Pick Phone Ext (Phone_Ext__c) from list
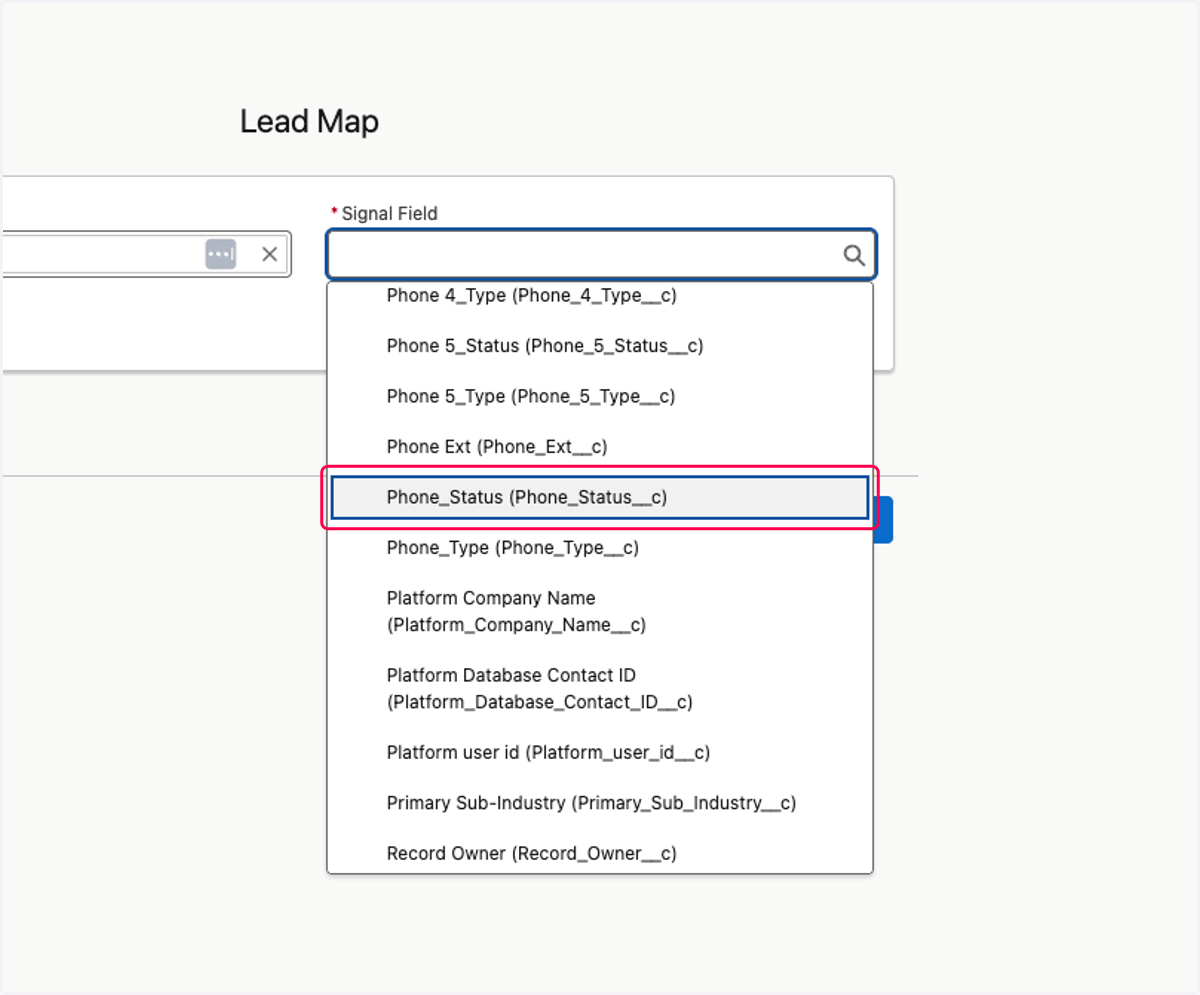The height and width of the screenshot is (995, 1200). pyautogui.click(x=600, y=447)
